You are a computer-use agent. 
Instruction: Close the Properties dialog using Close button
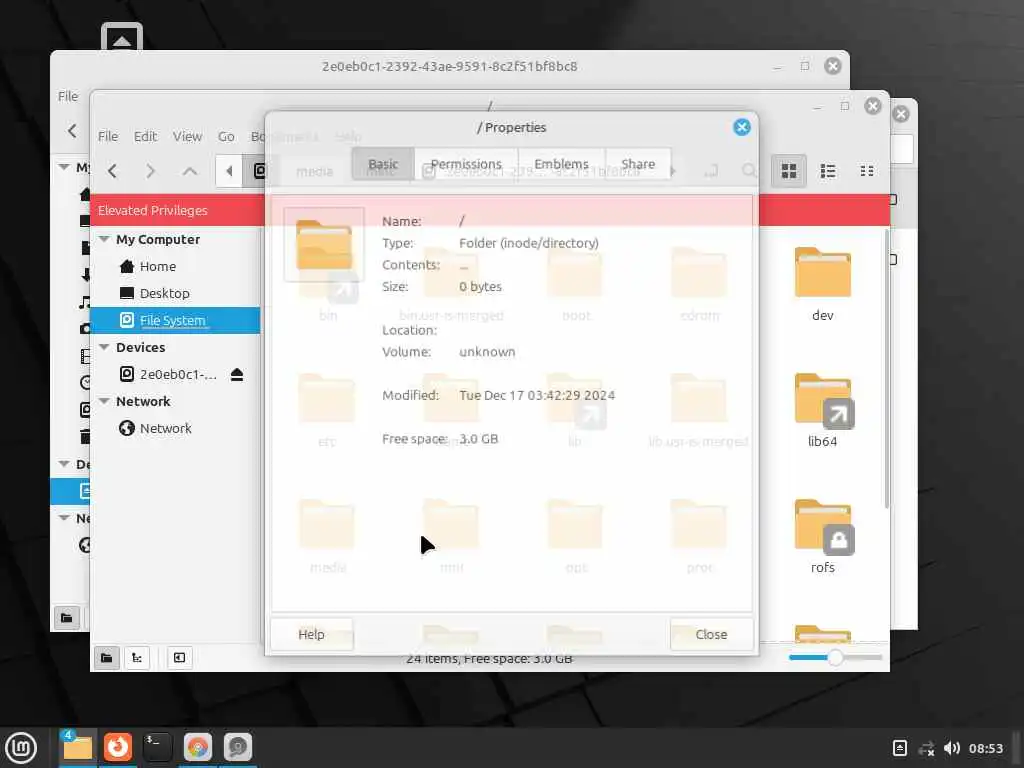tap(711, 634)
